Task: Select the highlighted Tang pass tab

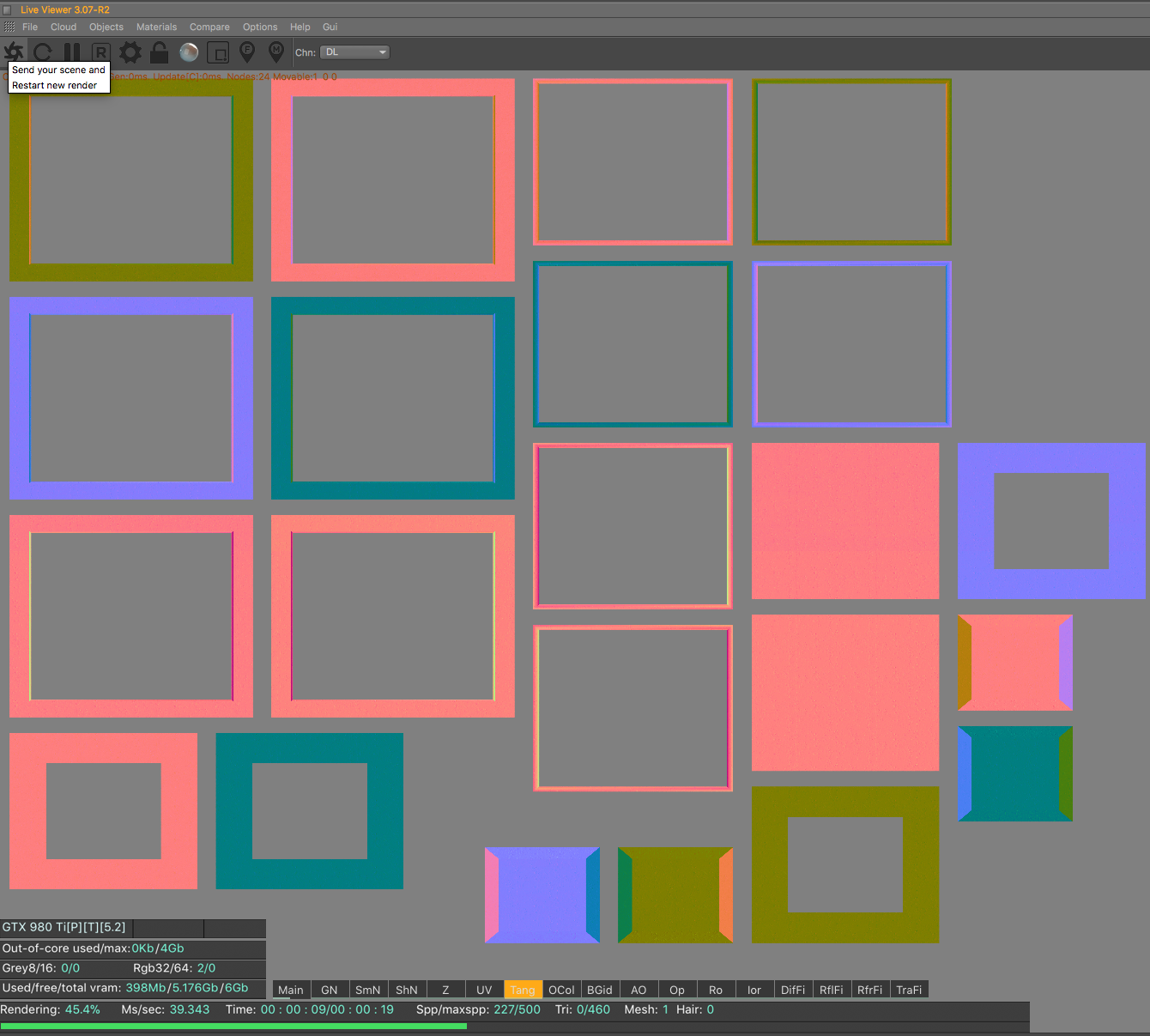Action: tap(523, 990)
